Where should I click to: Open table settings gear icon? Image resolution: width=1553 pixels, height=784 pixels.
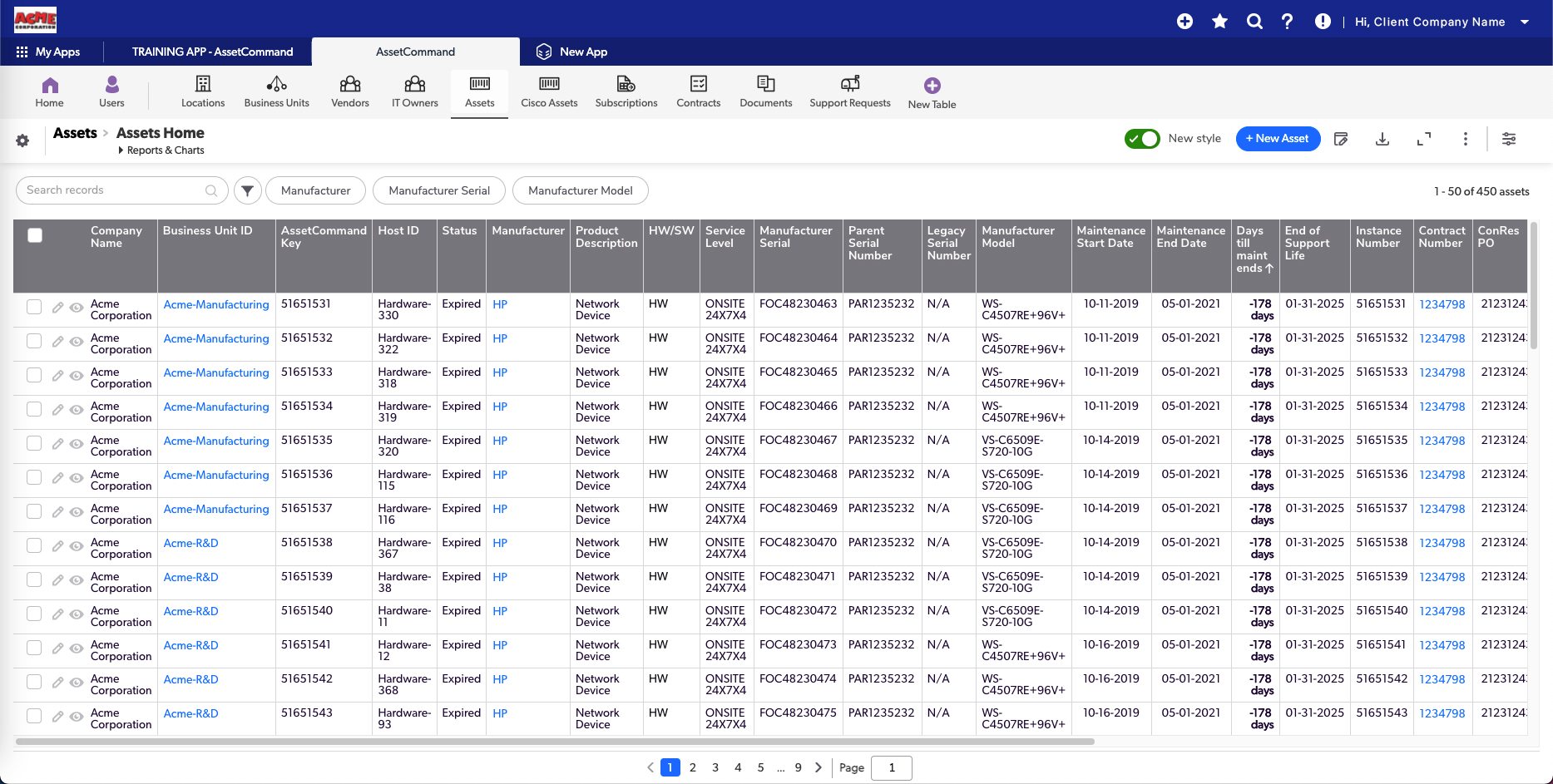tap(22, 141)
